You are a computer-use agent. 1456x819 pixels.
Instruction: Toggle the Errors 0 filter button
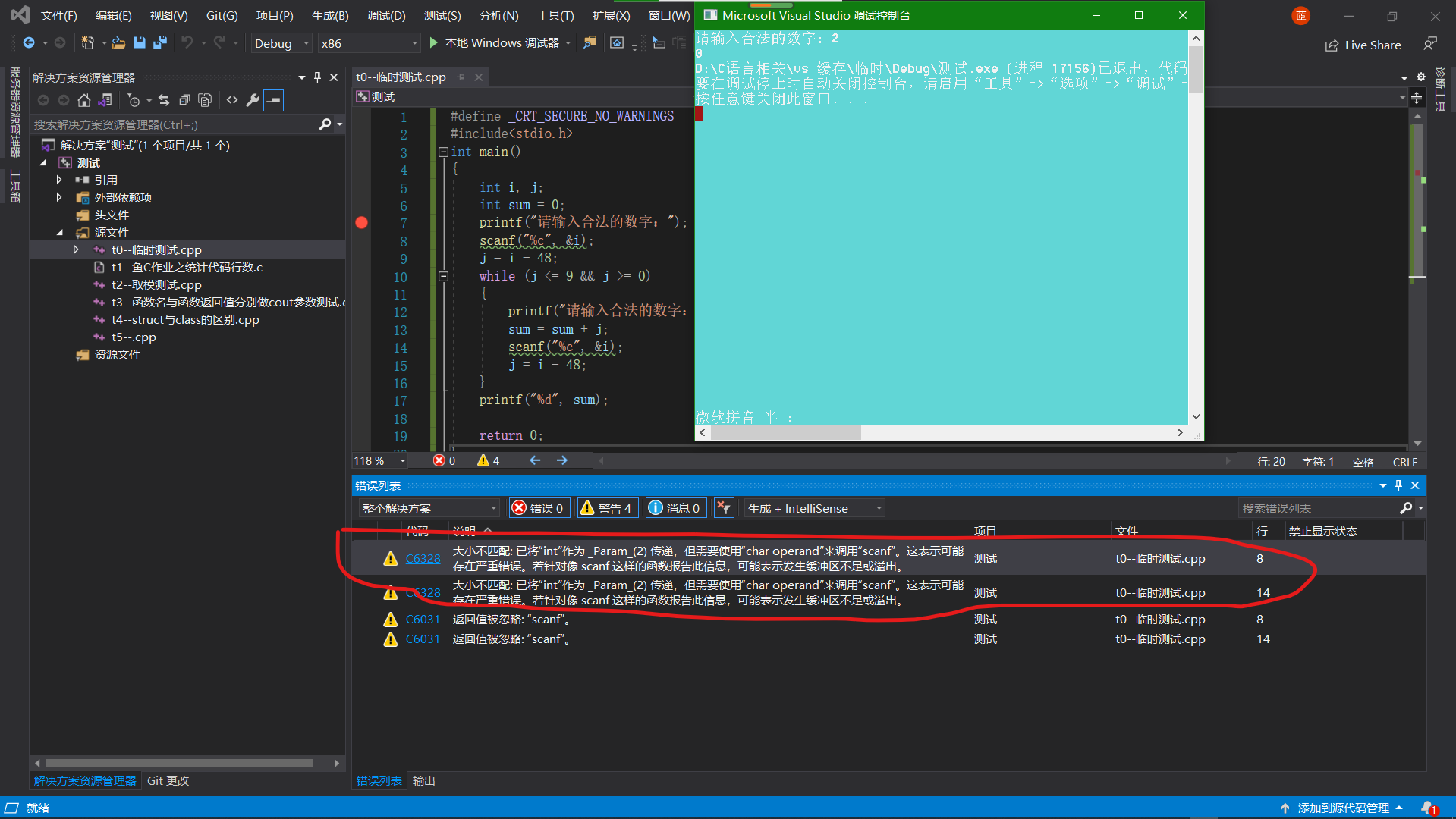pyautogui.click(x=539, y=508)
